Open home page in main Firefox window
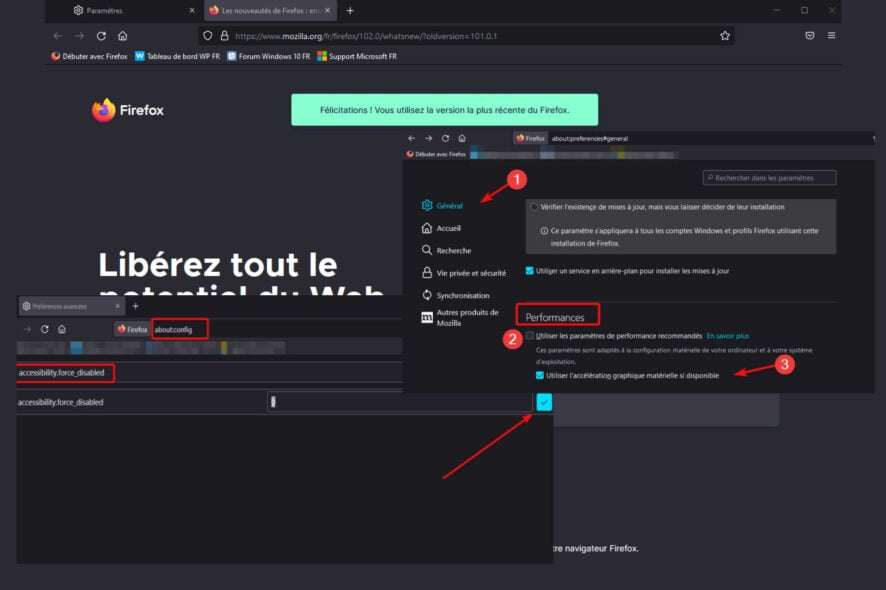The height and width of the screenshot is (590, 886). click(x=123, y=36)
